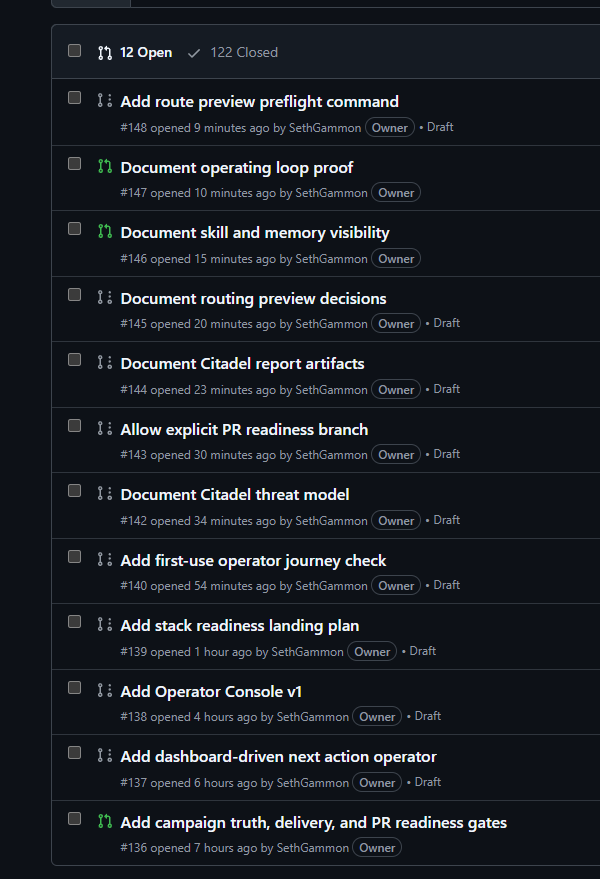The image size is (600, 879).
Task: Click '#144 opened 23 minutes ago' text
Action: click(x=198, y=390)
